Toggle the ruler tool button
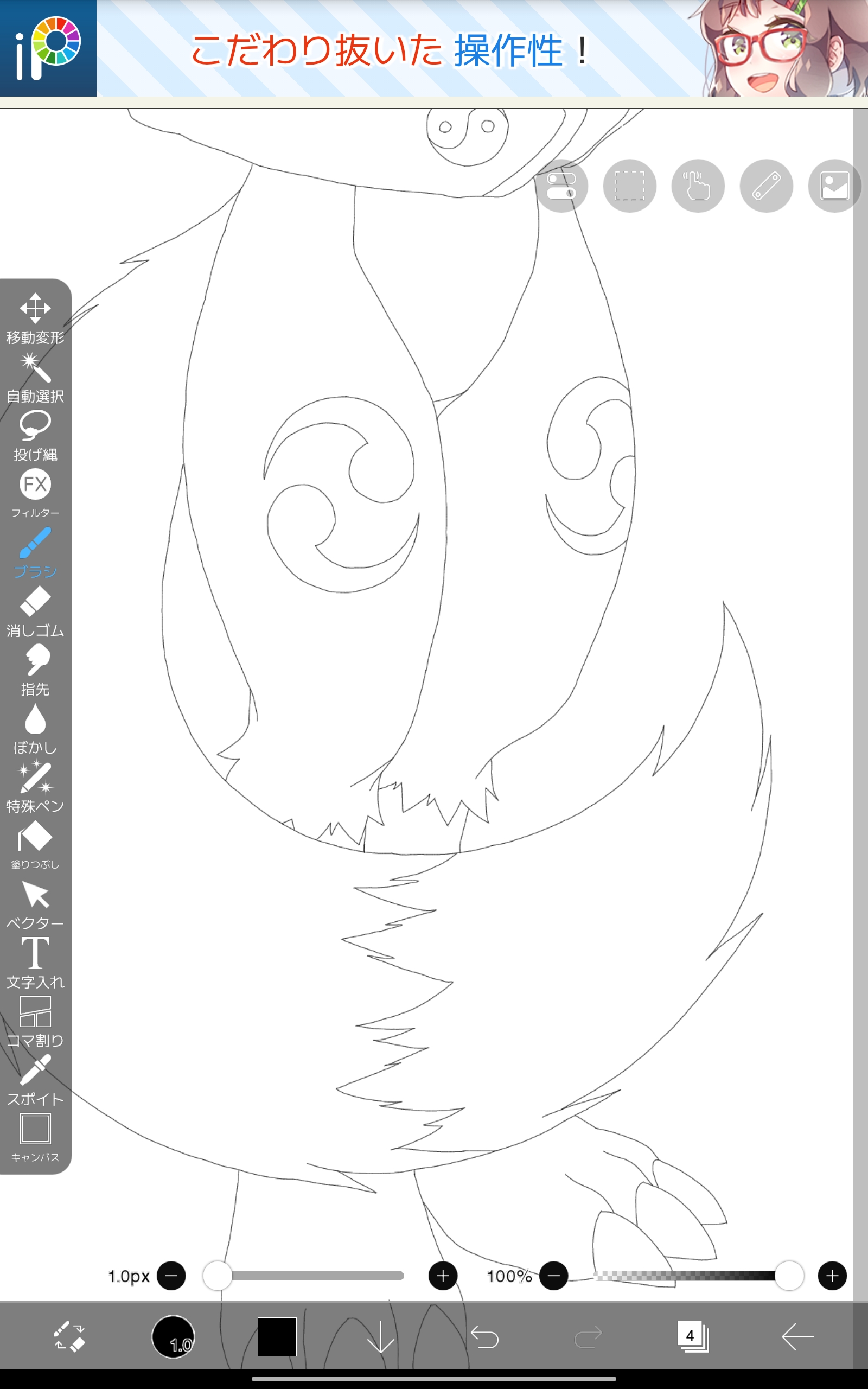This screenshot has width=868, height=1389. [x=766, y=186]
